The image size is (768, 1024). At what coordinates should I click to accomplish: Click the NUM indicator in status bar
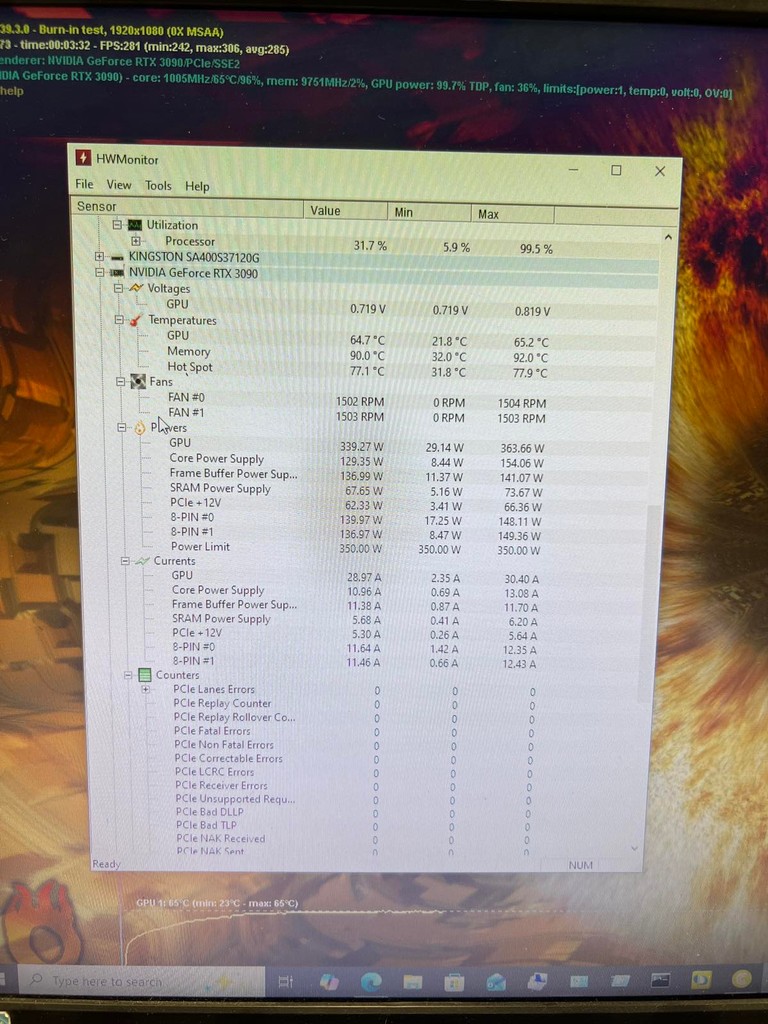coord(581,865)
